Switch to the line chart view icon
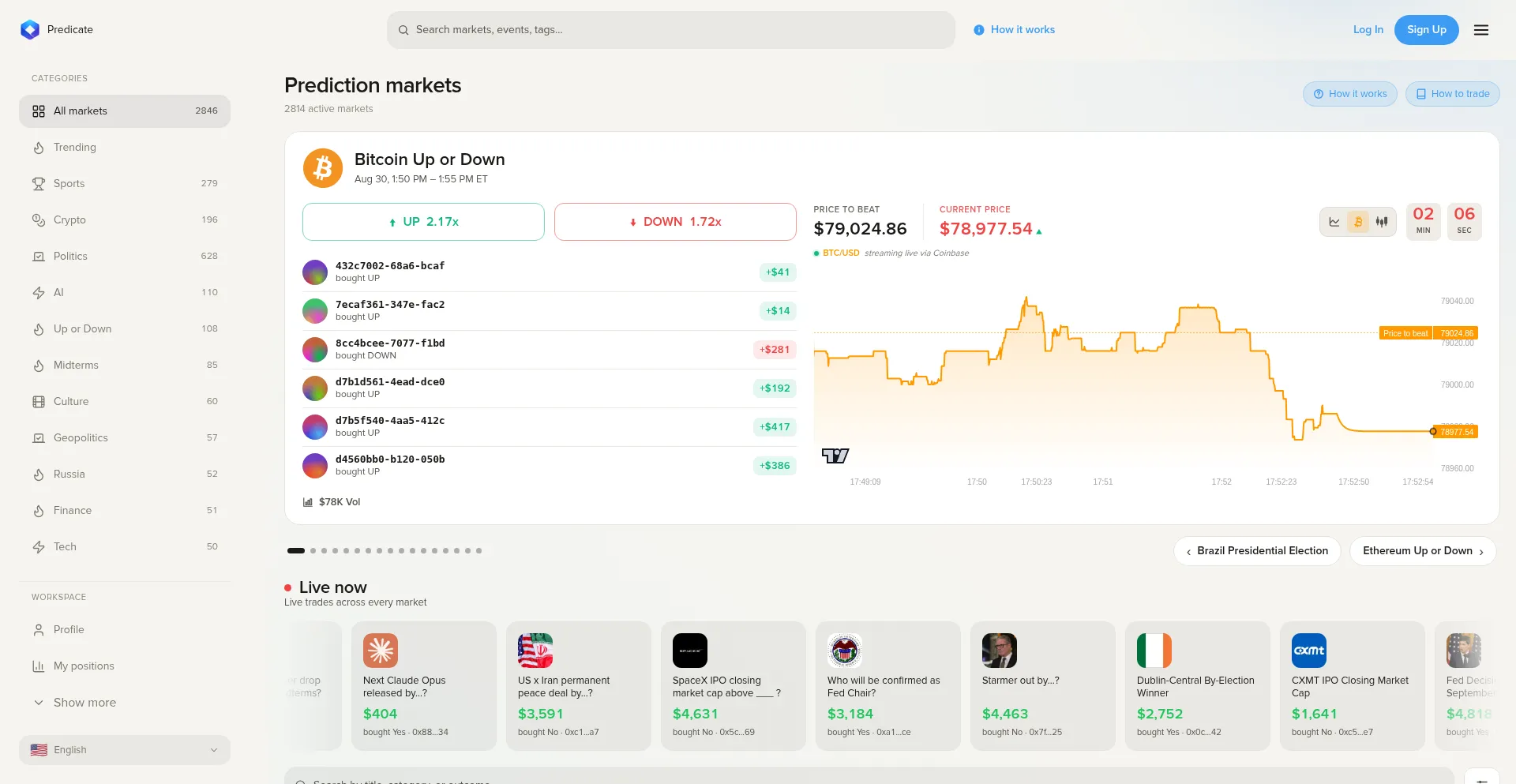 (1334, 222)
